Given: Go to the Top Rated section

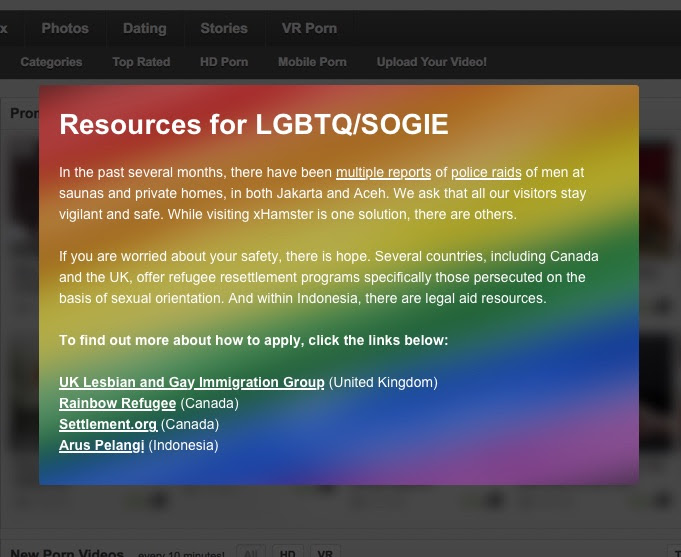Looking at the screenshot, I should 141,62.
